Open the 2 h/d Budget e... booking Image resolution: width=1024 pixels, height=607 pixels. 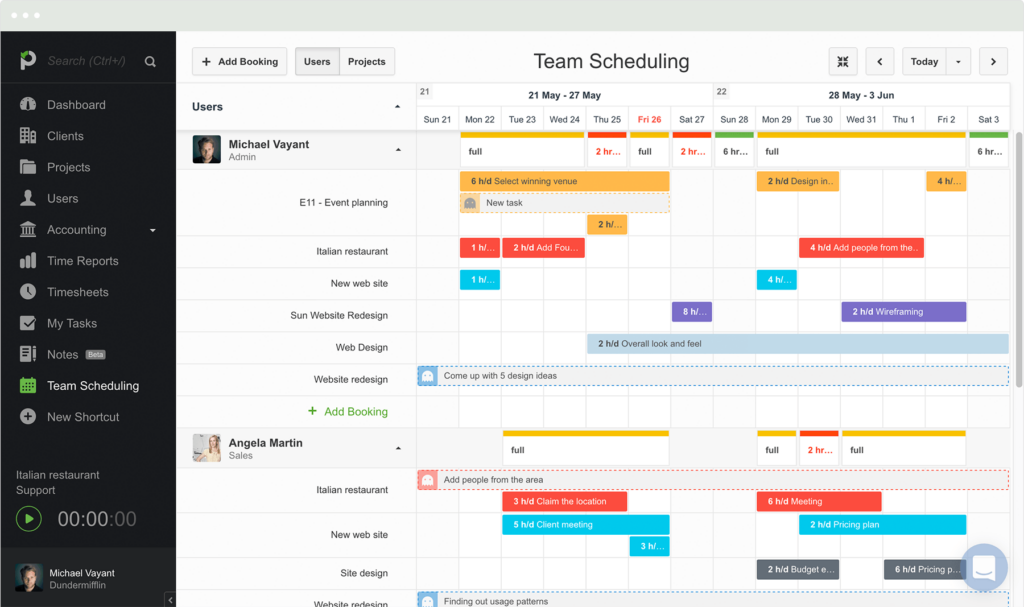798,569
